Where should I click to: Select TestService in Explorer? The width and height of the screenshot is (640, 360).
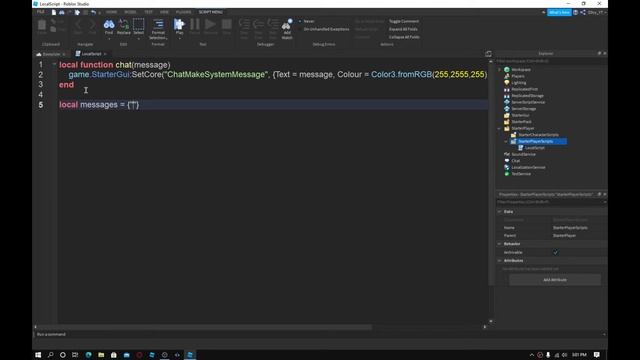pyautogui.click(x=521, y=174)
